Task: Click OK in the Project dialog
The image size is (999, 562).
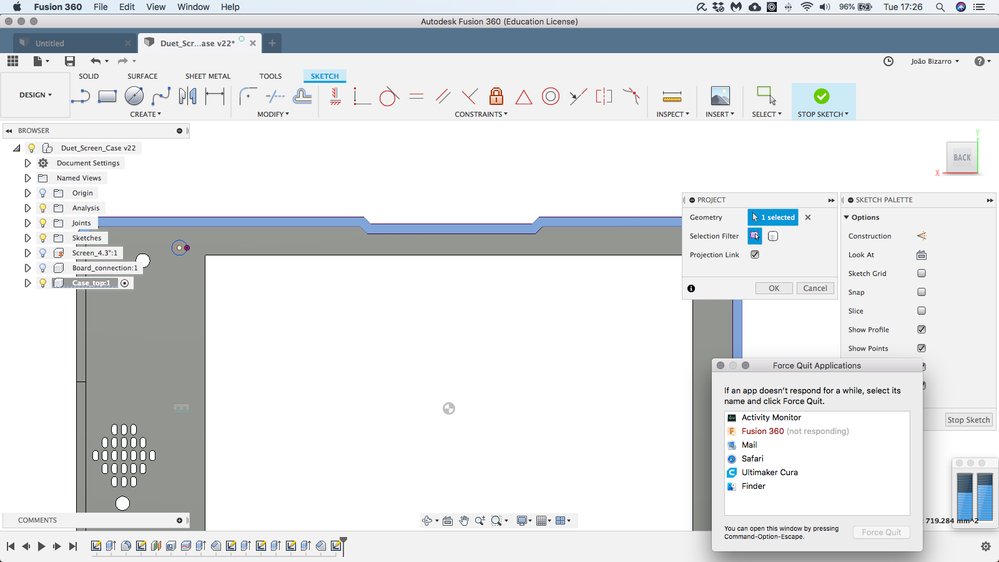Action: click(773, 288)
